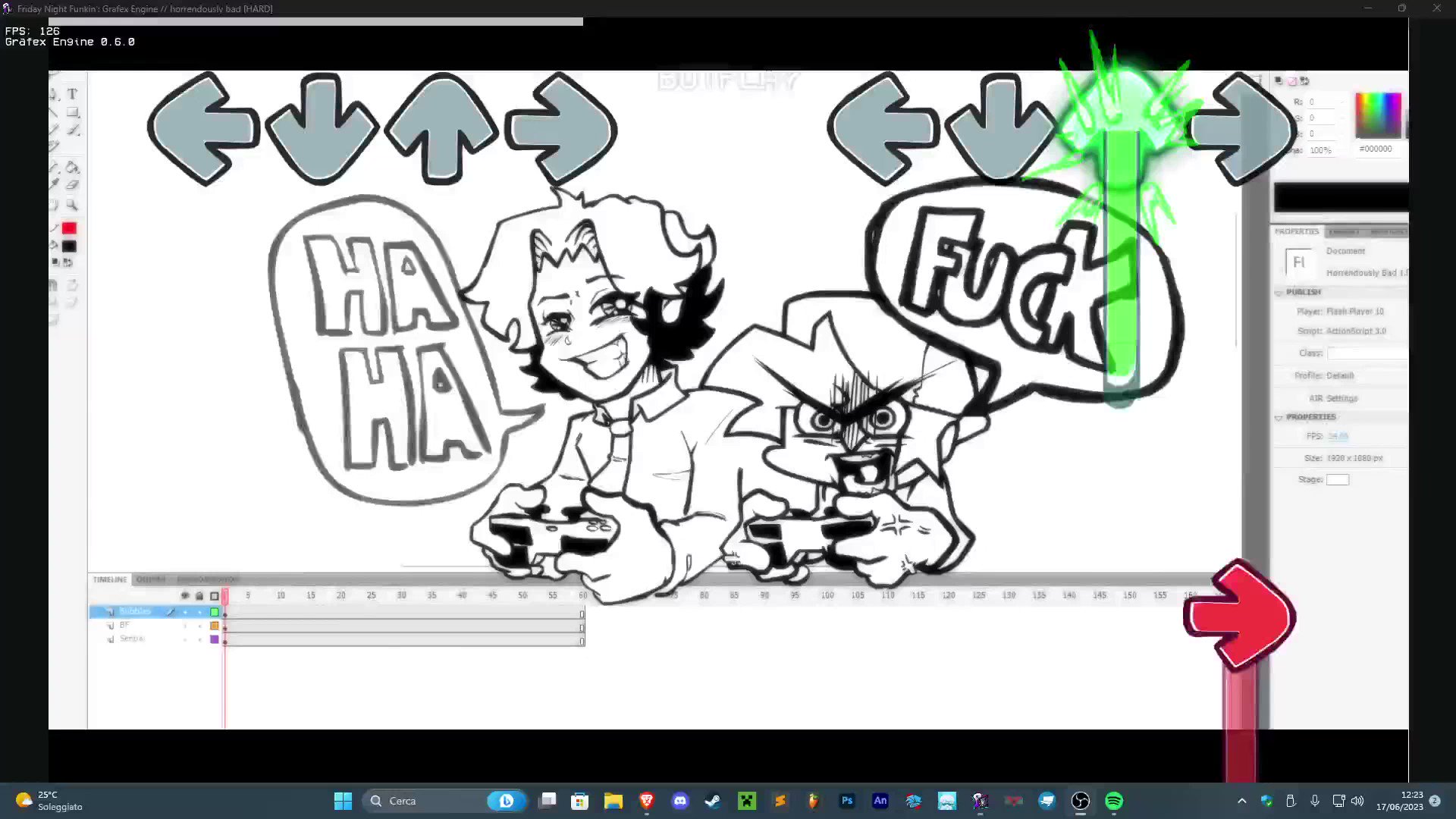Click the show all layers as outlines icon
This screenshot has height=819, width=1456.
tap(215, 596)
